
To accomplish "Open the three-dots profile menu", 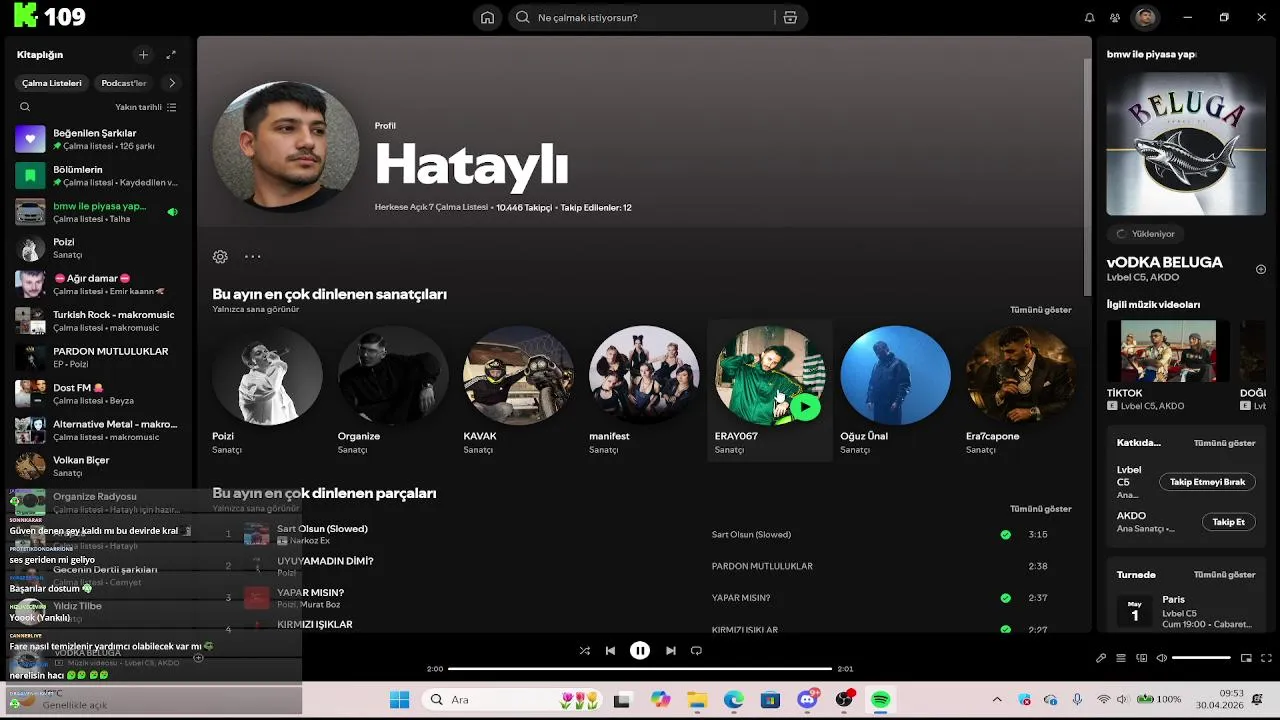I will point(253,256).
